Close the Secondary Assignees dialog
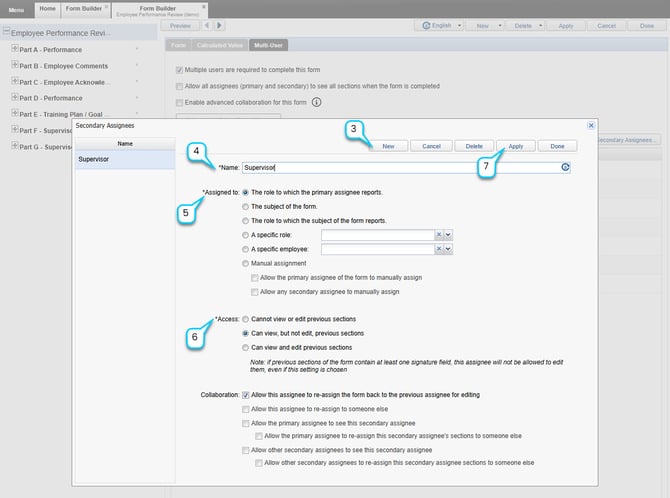 [x=591, y=125]
